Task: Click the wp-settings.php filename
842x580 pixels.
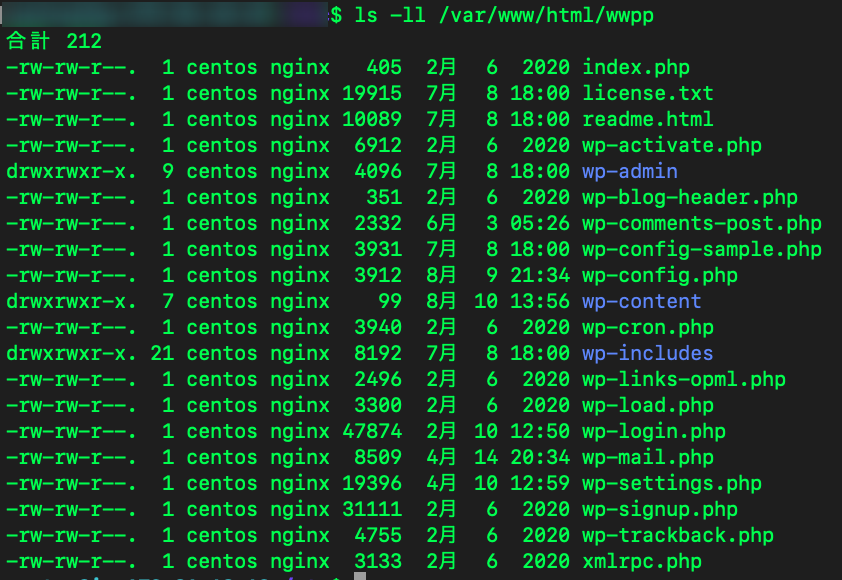Action: 672,484
